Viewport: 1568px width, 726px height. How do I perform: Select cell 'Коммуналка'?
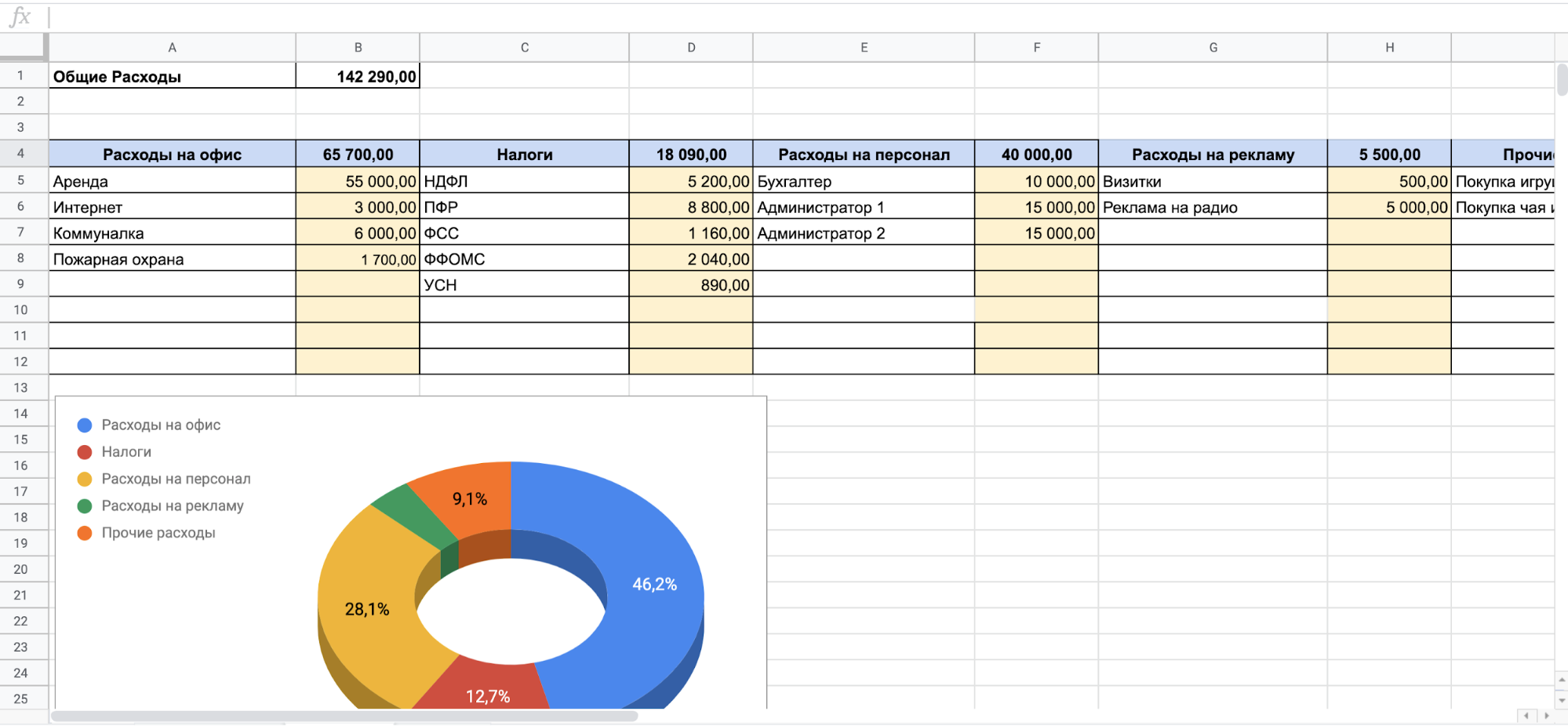(172, 232)
